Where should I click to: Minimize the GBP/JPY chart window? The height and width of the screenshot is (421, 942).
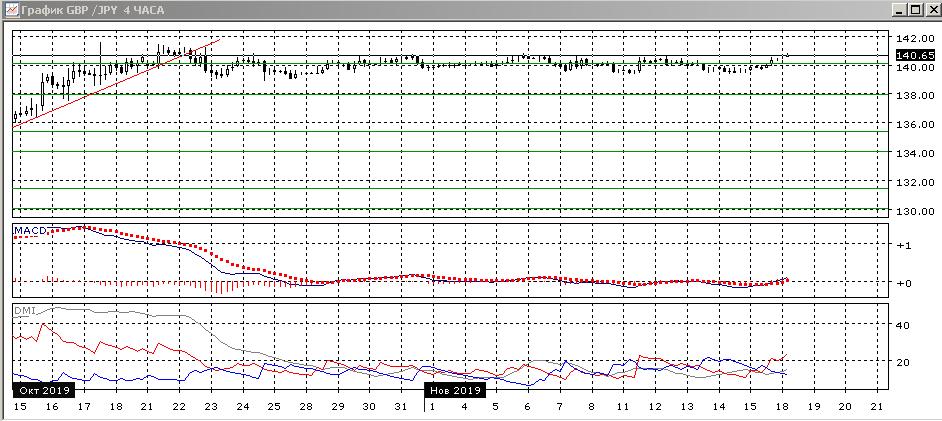coord(895,9)
